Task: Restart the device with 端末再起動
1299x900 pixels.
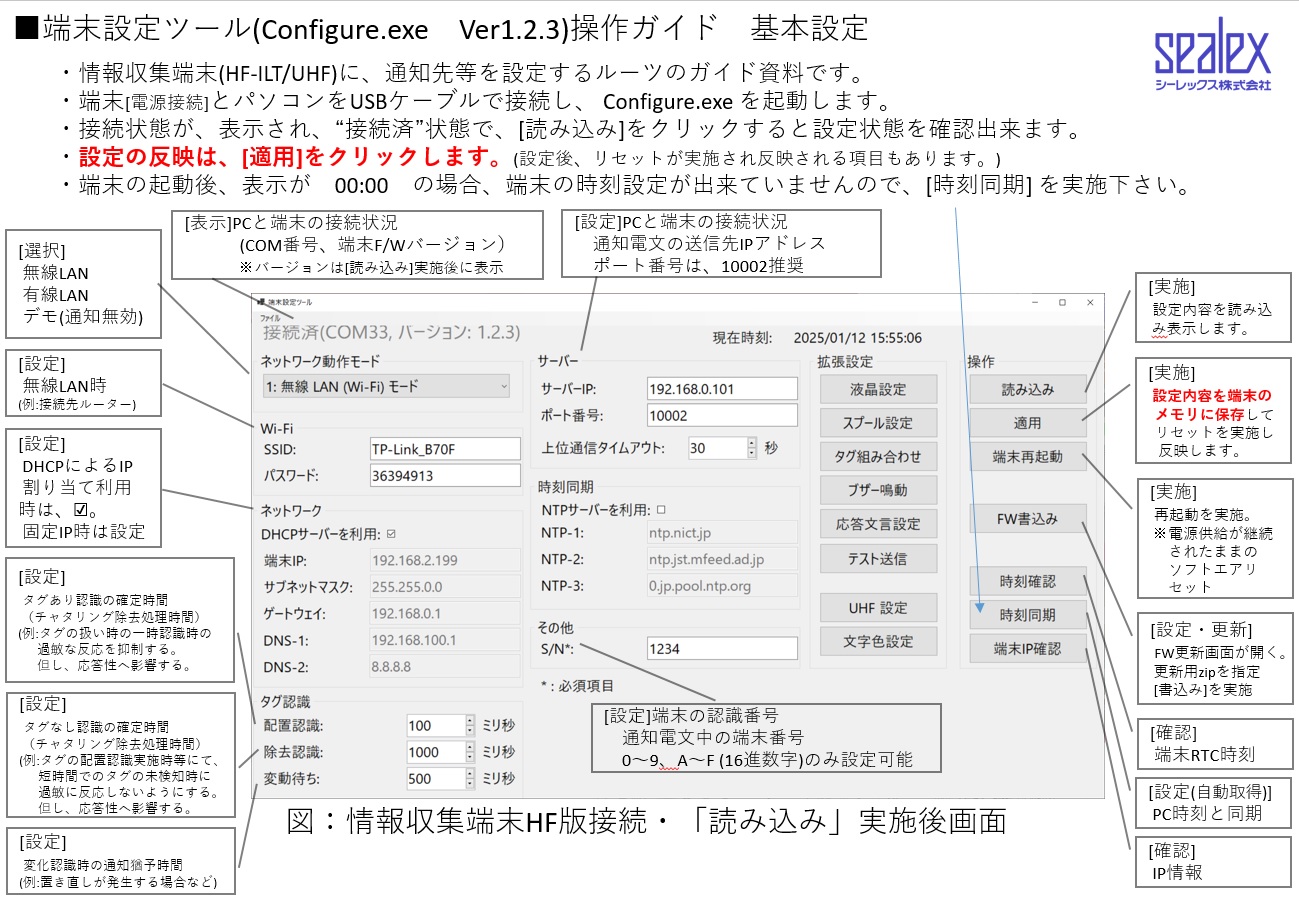Action: (1027, 457)
